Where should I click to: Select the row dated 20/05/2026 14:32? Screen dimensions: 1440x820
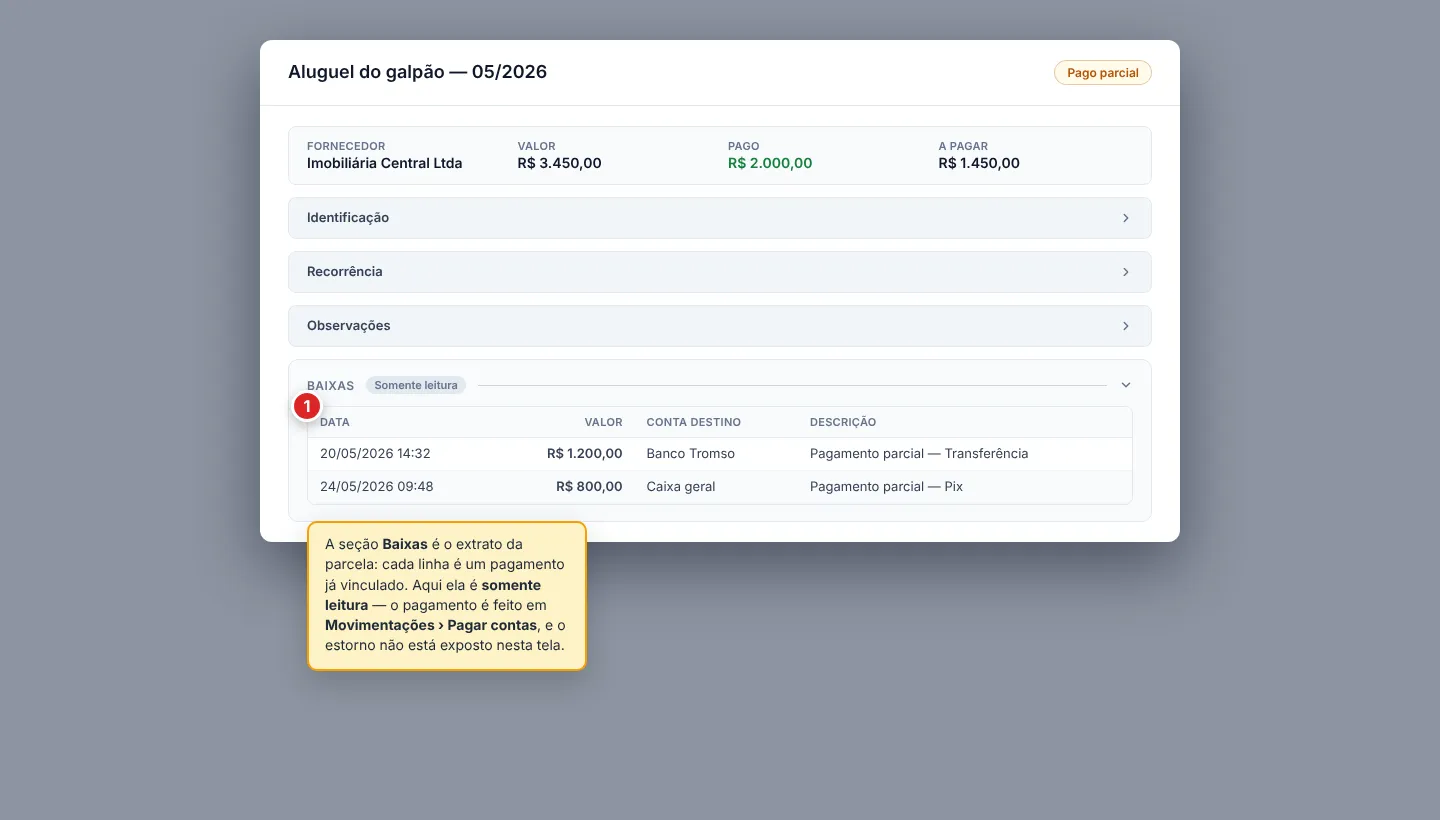point(719,454)
